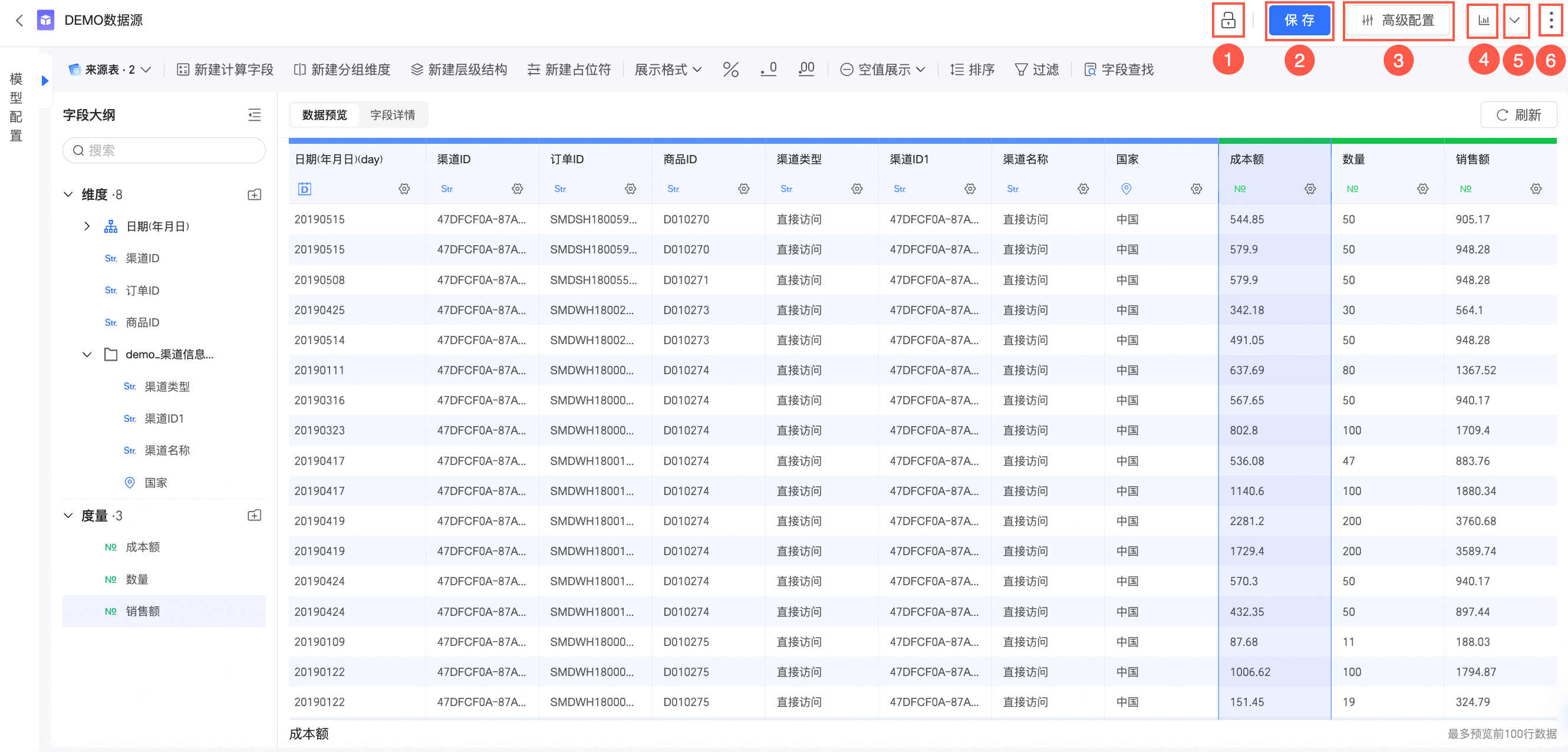This screenshot has width=1568, height=752.
Task: Click the 保存 button
Action: pyautogui.click(x=1299, y=21)
